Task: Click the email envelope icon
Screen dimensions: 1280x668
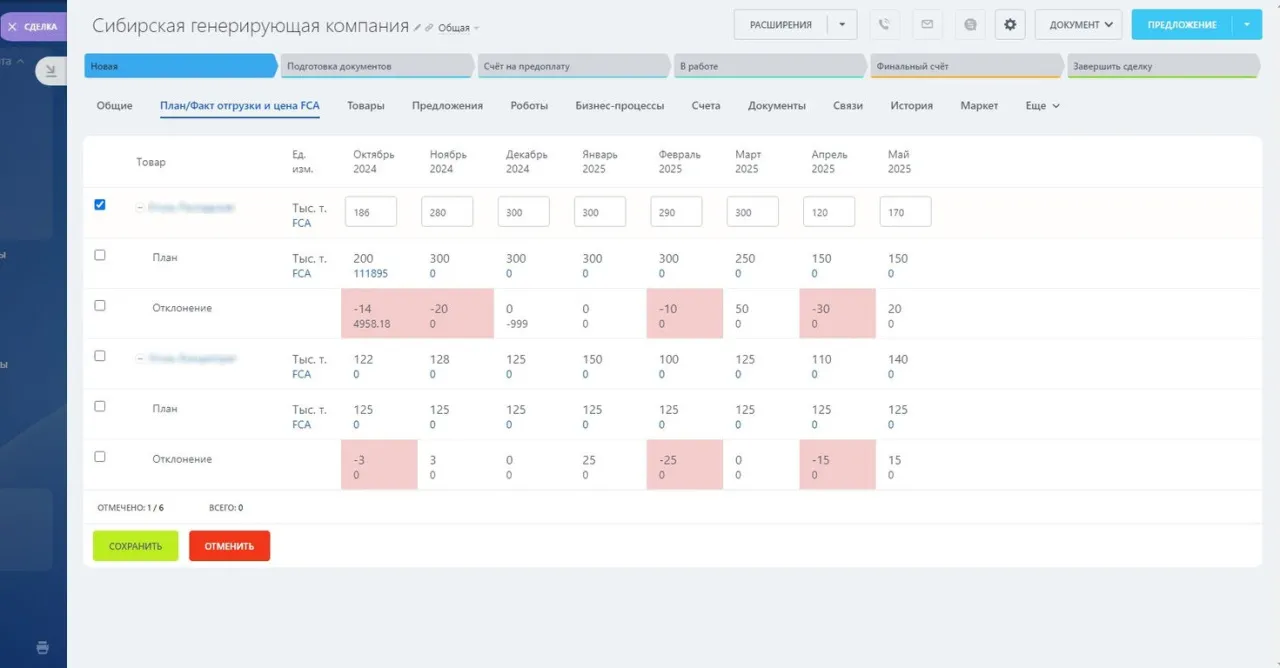Action: (927, 25)
